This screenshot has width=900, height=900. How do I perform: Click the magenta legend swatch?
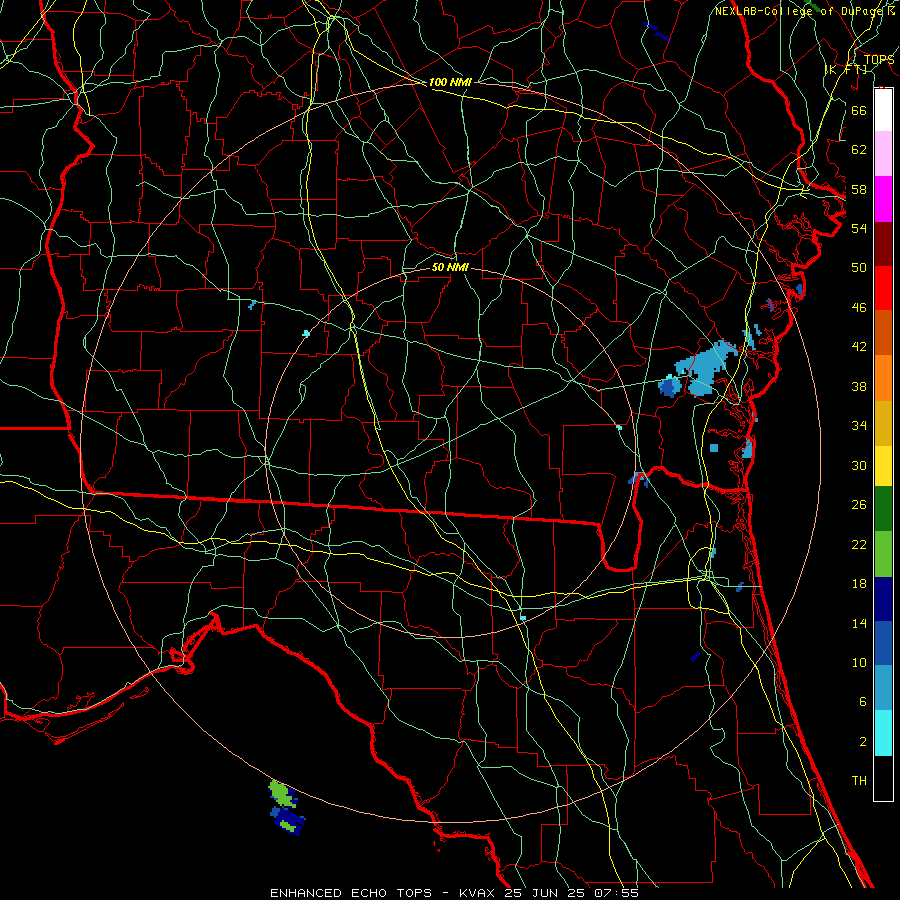tap(883, 199)
